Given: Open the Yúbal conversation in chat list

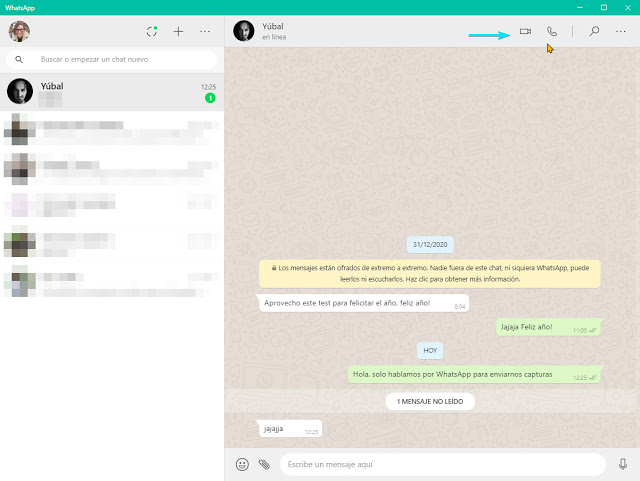Looking at the screenshot, I should coord(110,92).
